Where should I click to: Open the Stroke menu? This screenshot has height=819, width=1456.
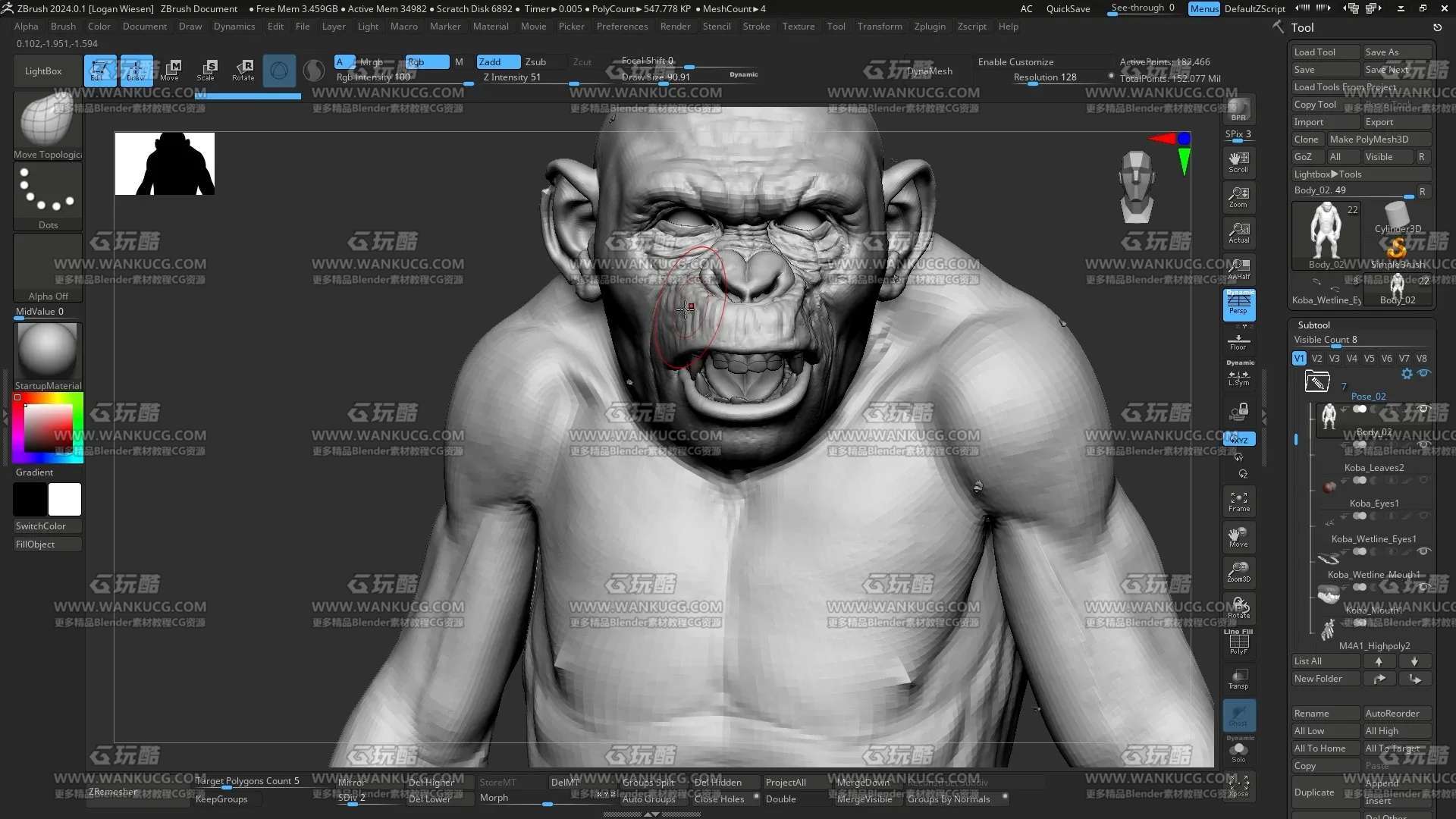click(x=756, y=27)
